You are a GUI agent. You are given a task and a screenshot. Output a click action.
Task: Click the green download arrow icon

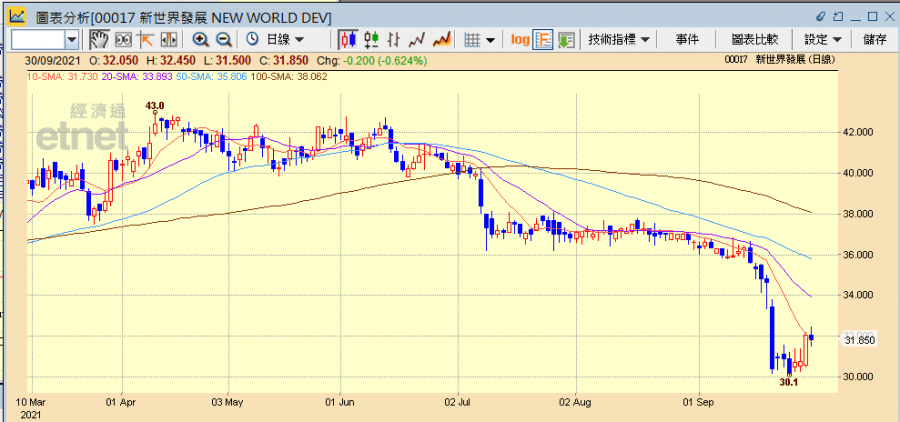point(566,39)
